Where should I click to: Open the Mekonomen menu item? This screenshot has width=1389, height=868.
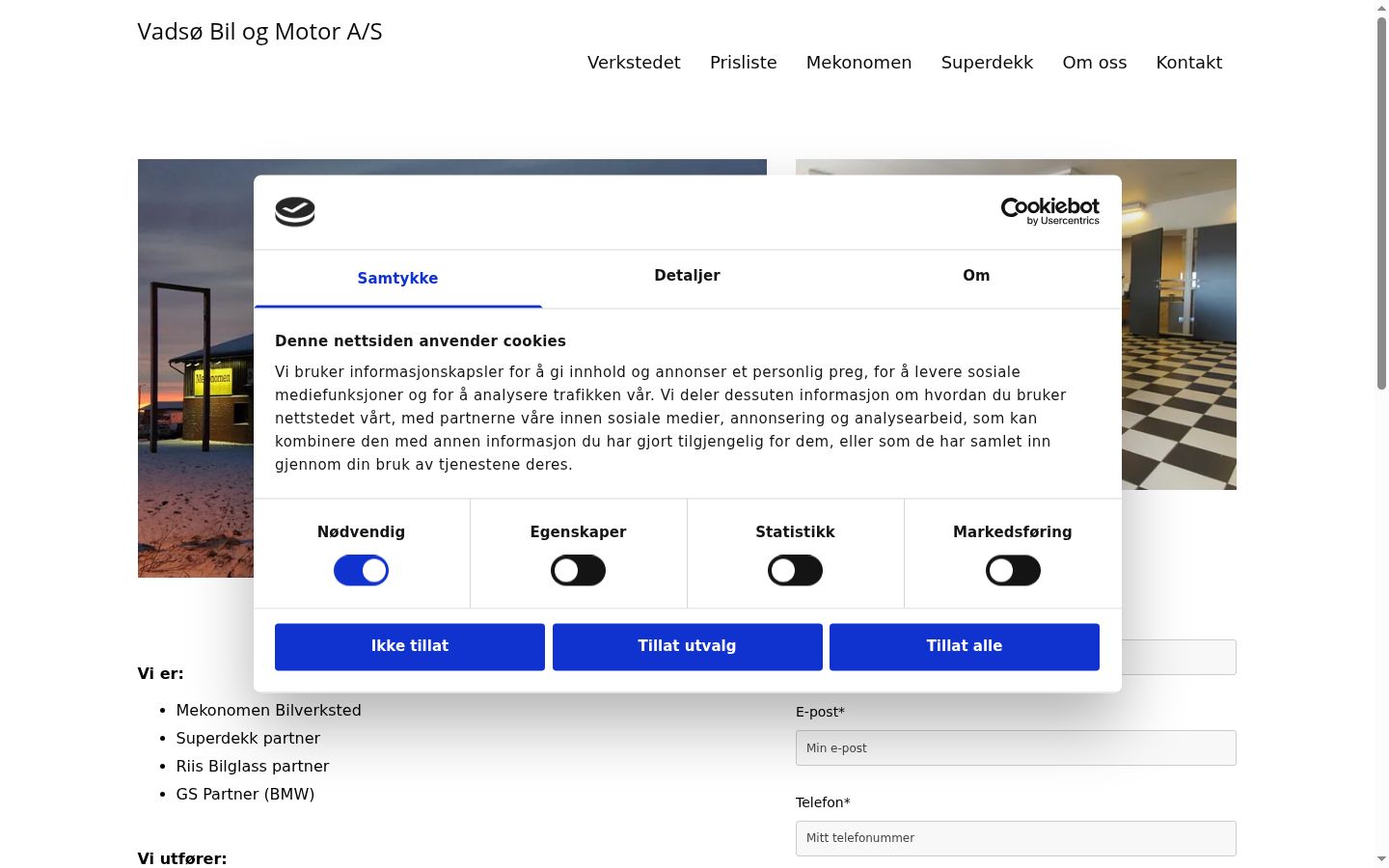point(859,63)
